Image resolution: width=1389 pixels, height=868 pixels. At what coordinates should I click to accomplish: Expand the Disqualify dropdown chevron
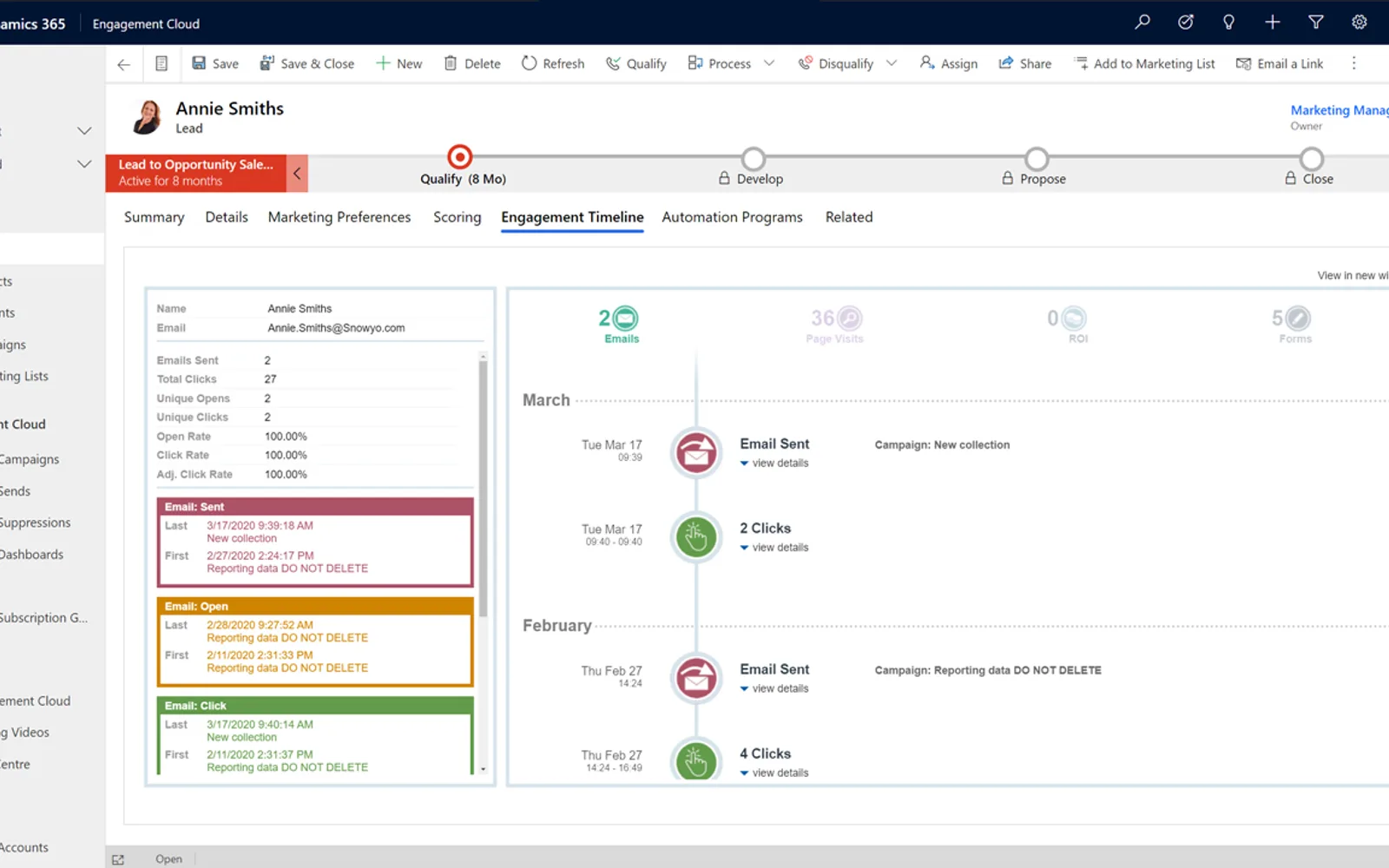click(892, 63)
